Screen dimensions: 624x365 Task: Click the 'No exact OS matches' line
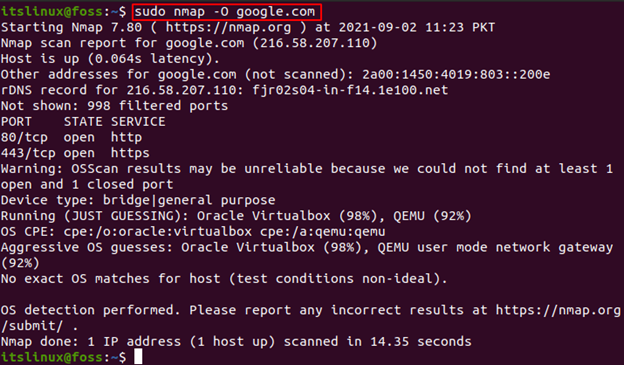coord(224,279)
